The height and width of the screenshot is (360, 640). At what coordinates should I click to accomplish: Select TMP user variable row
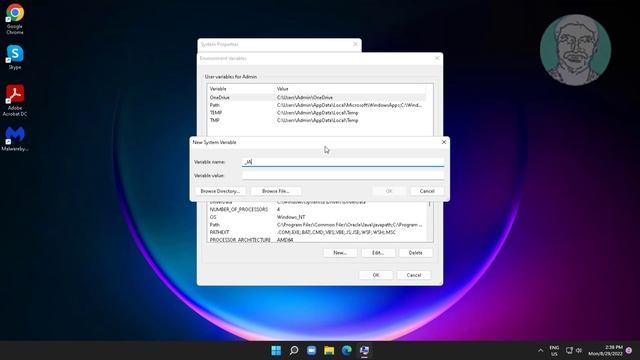coord(317,120)
